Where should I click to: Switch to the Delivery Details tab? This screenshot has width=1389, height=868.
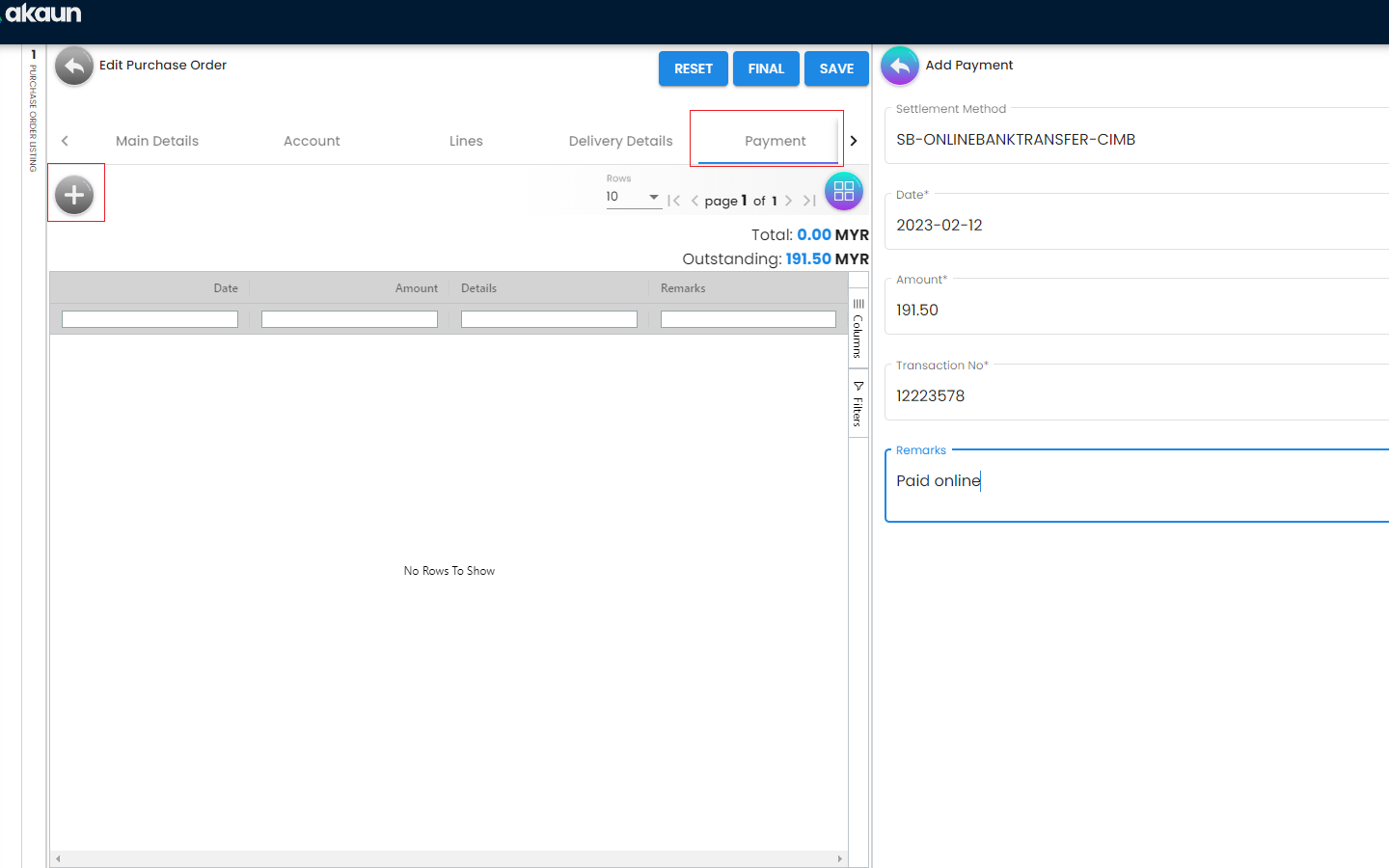click(620, 141)
